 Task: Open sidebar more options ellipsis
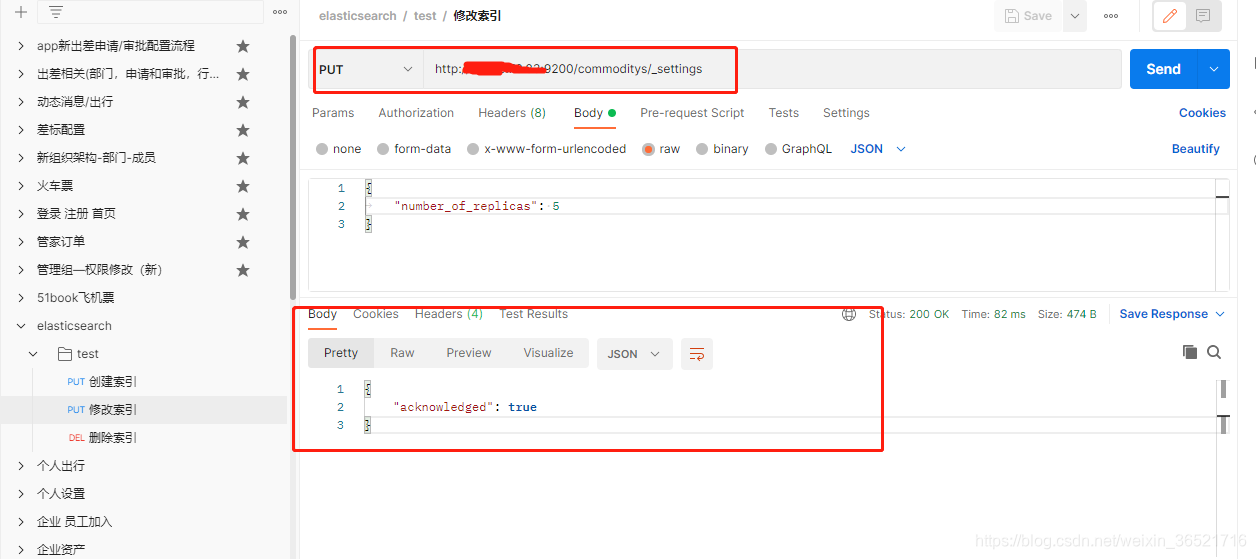[x=280, y=13]
